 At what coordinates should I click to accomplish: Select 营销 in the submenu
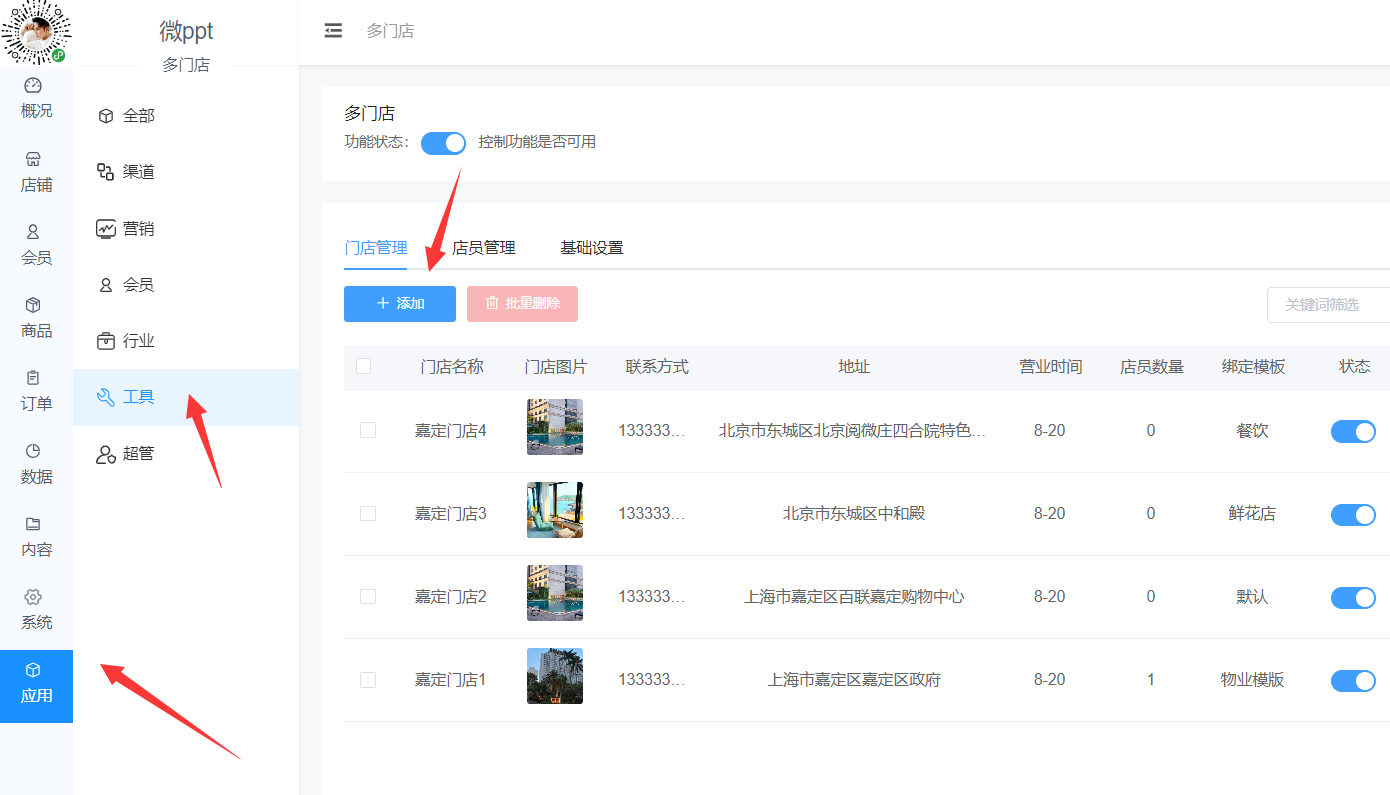(x=138, y=229)
